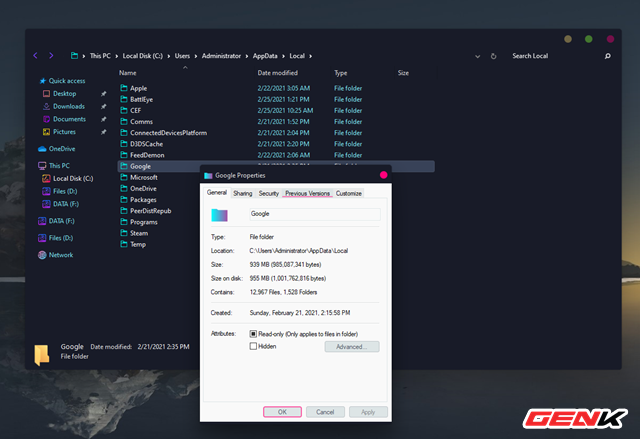Click the Apply button
This screenshot has height=439, width=640.
[x=368, y=412]
